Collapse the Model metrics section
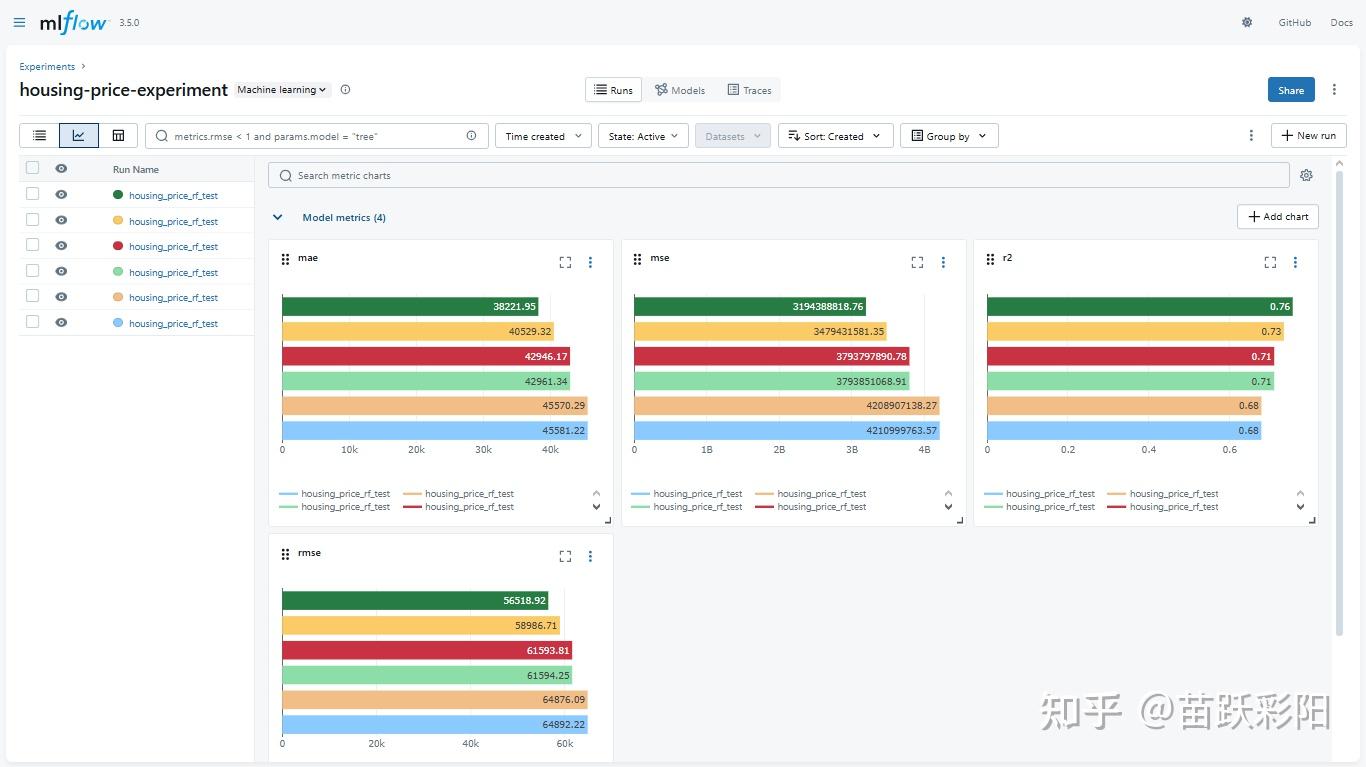The width and height of the screenshot is (1366, 767). coord(278,217)
